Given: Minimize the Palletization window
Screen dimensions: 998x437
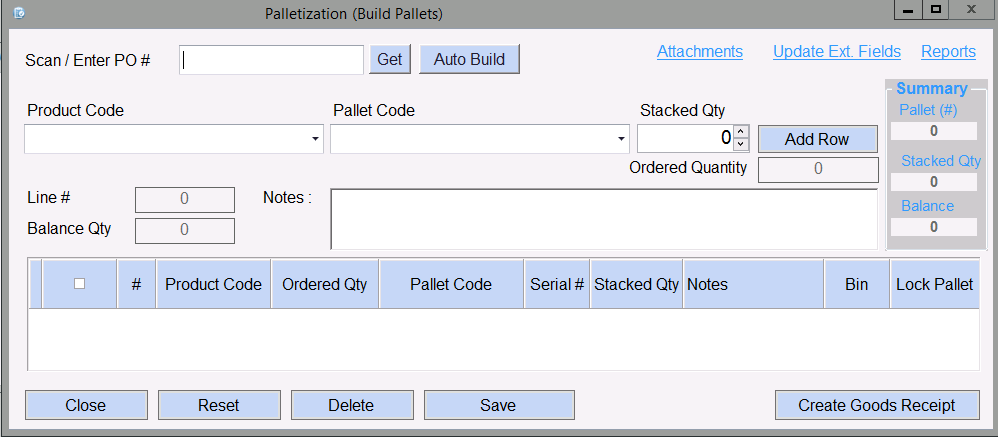Looking at the screenshot, I should click(x=909, y=10).
